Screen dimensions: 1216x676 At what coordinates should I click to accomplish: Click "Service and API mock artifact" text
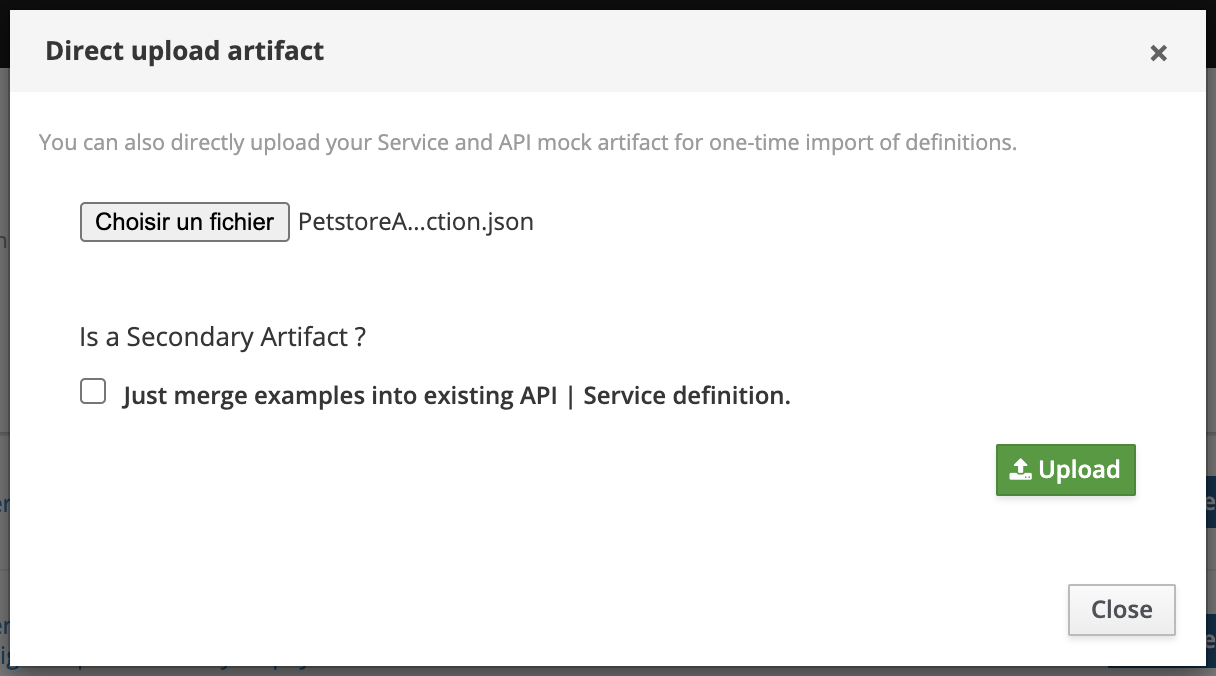coord(522,143)
